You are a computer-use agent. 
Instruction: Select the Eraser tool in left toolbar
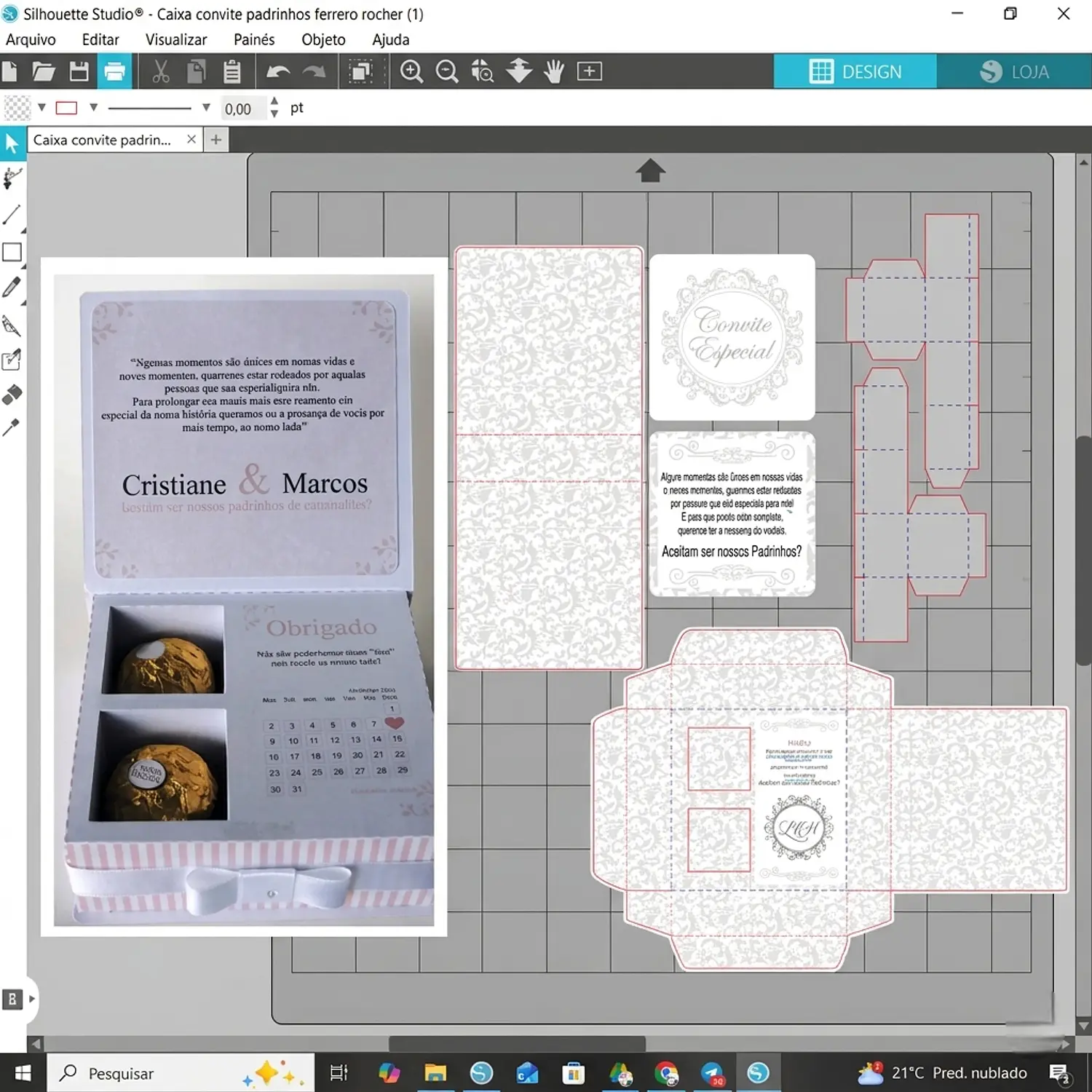tap(12, 394)
